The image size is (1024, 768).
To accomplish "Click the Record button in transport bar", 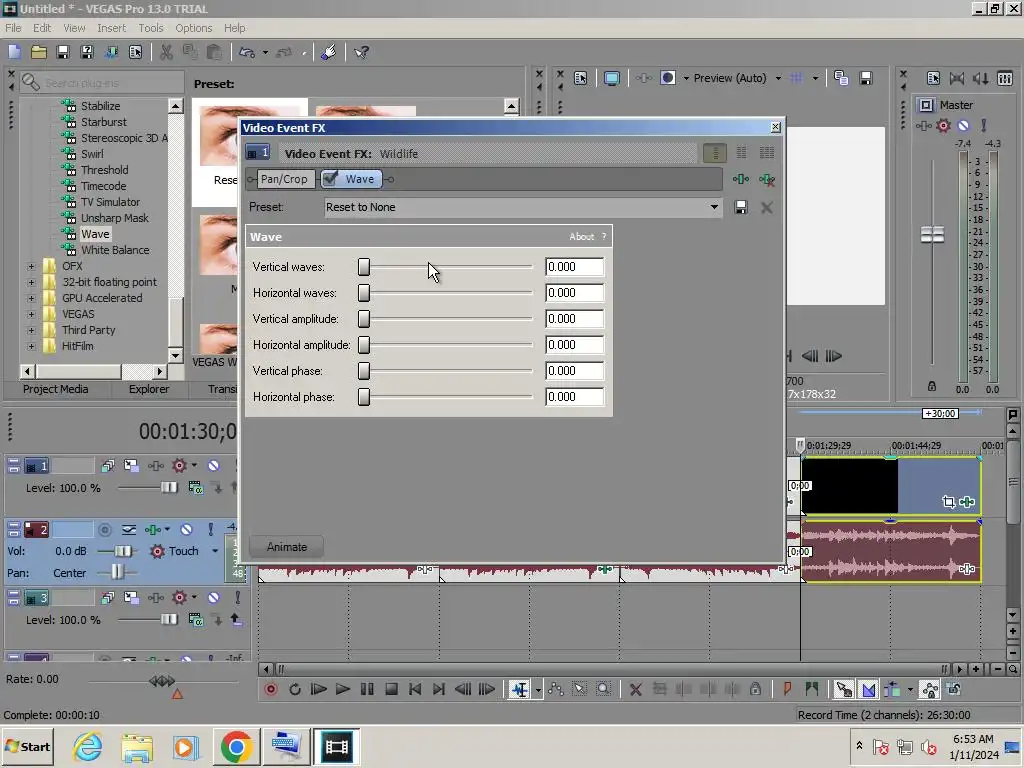I will (x=270, y=689).
